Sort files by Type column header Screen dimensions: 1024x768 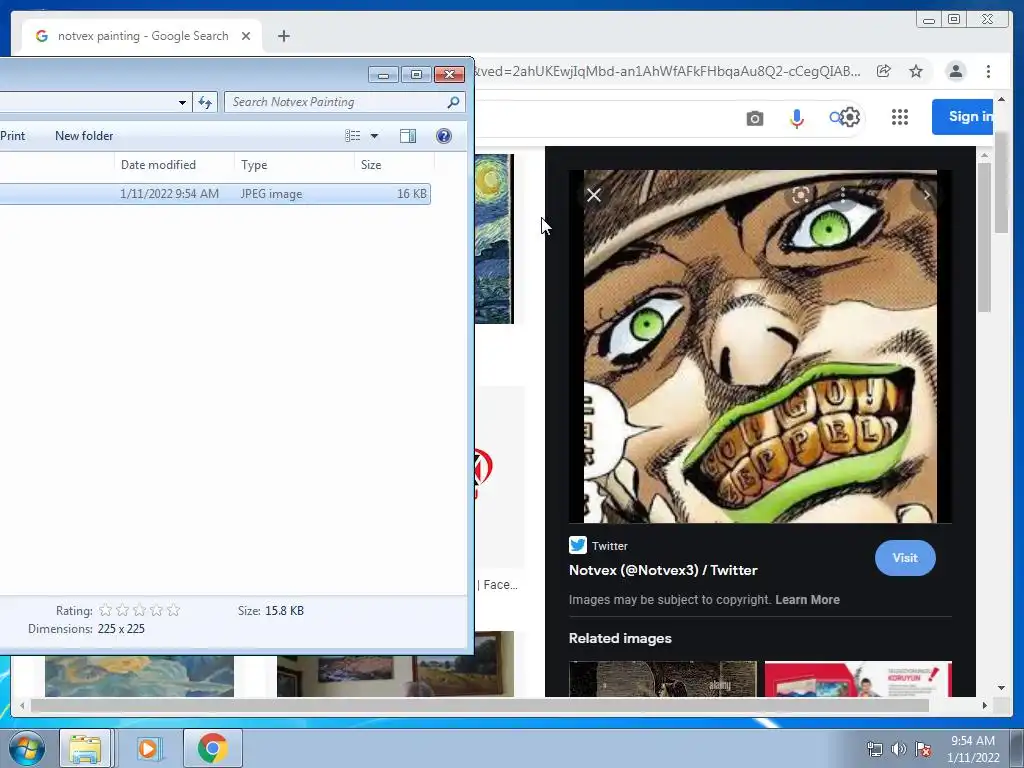tap(293, 165)
